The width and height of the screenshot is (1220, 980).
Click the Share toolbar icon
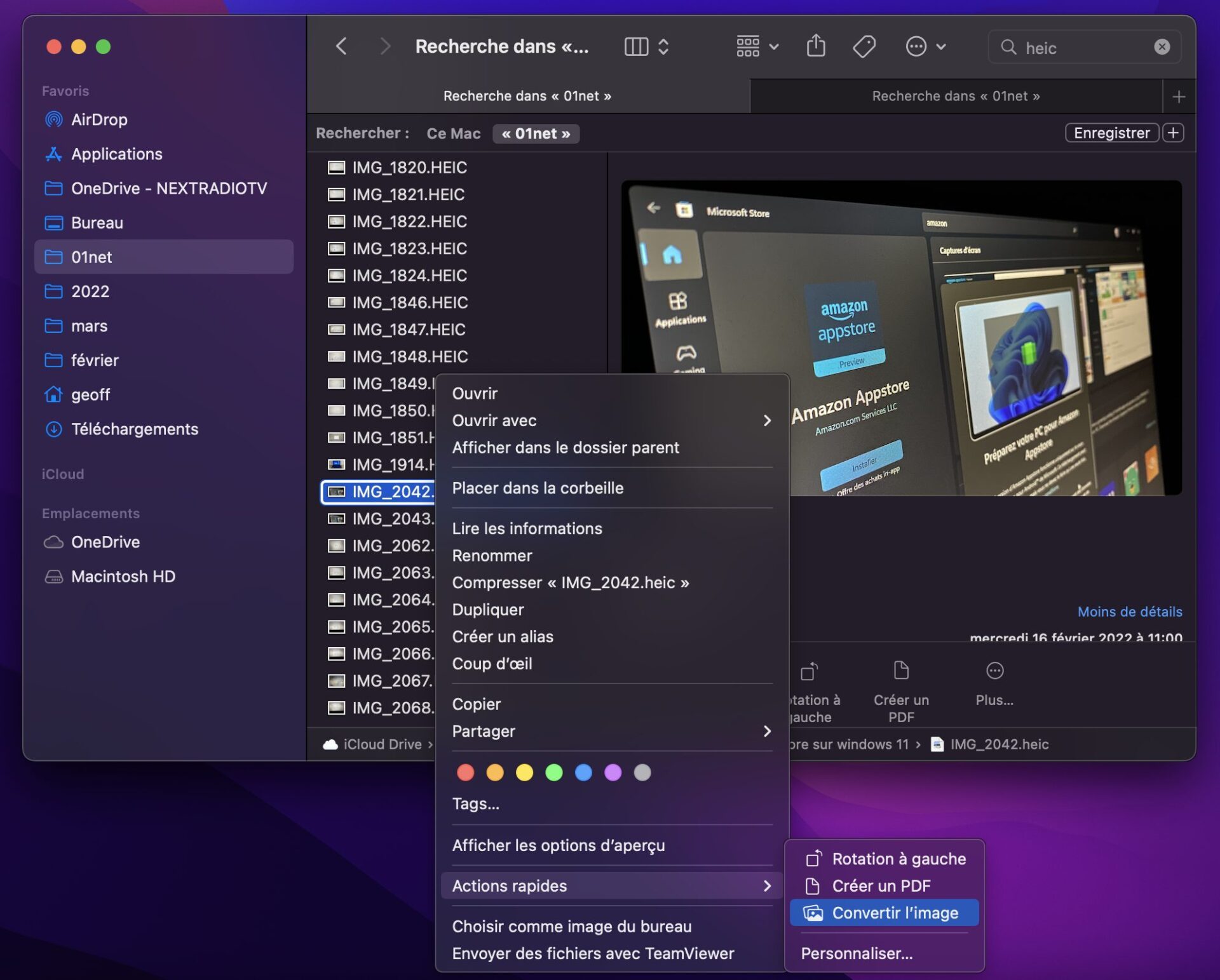point(816,46)
